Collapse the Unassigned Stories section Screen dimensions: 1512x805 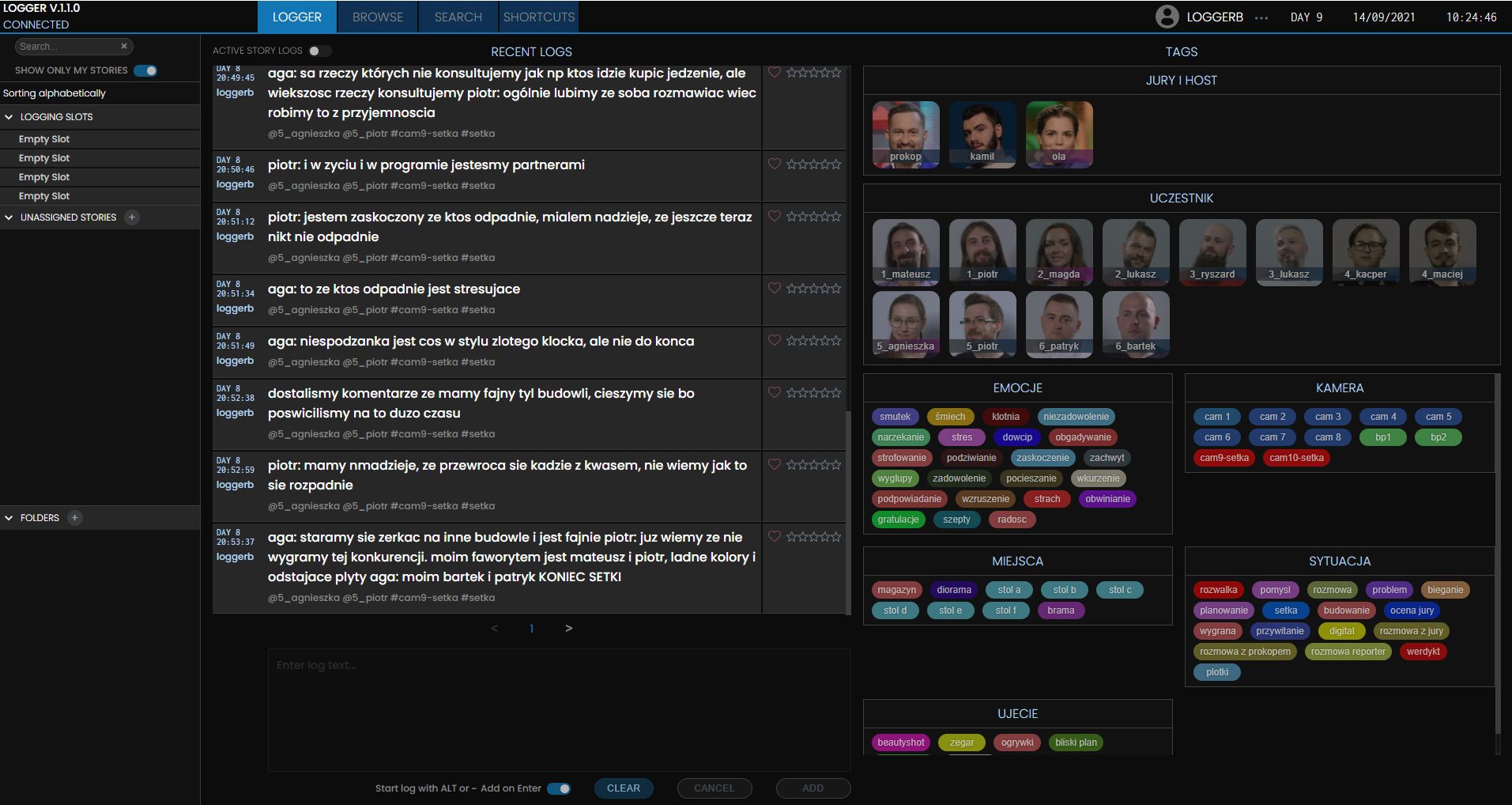pos(9,217)
